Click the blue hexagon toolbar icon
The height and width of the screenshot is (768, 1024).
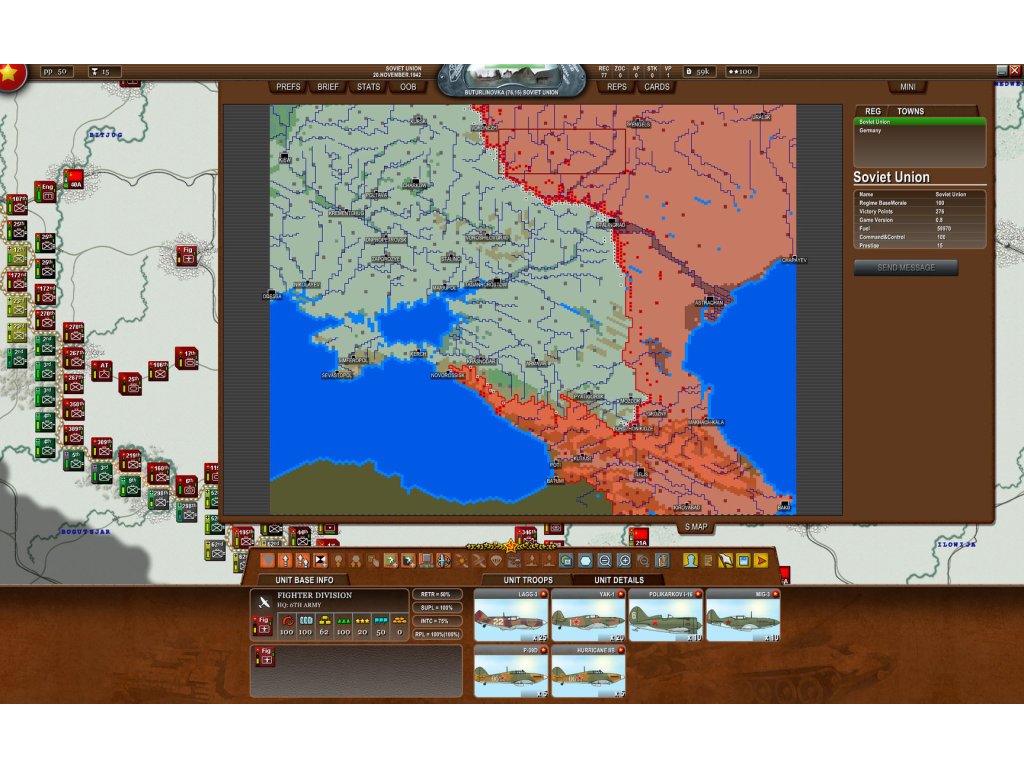tap(586, 560)
